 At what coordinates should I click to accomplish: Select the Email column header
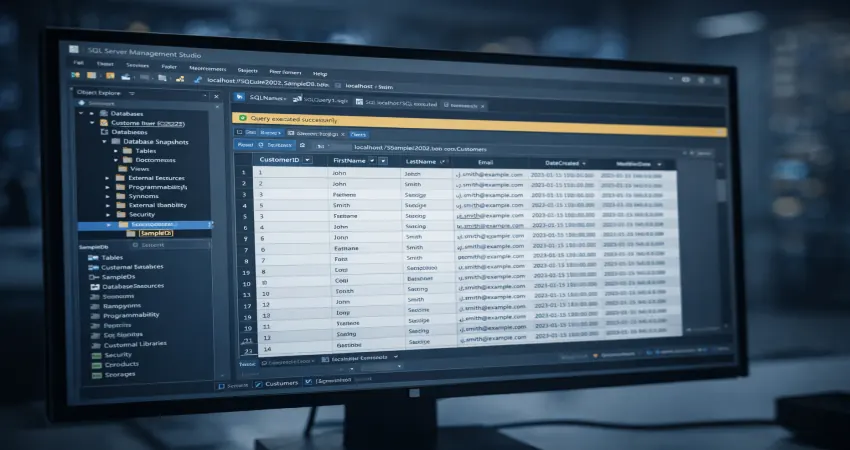[485, 162]
